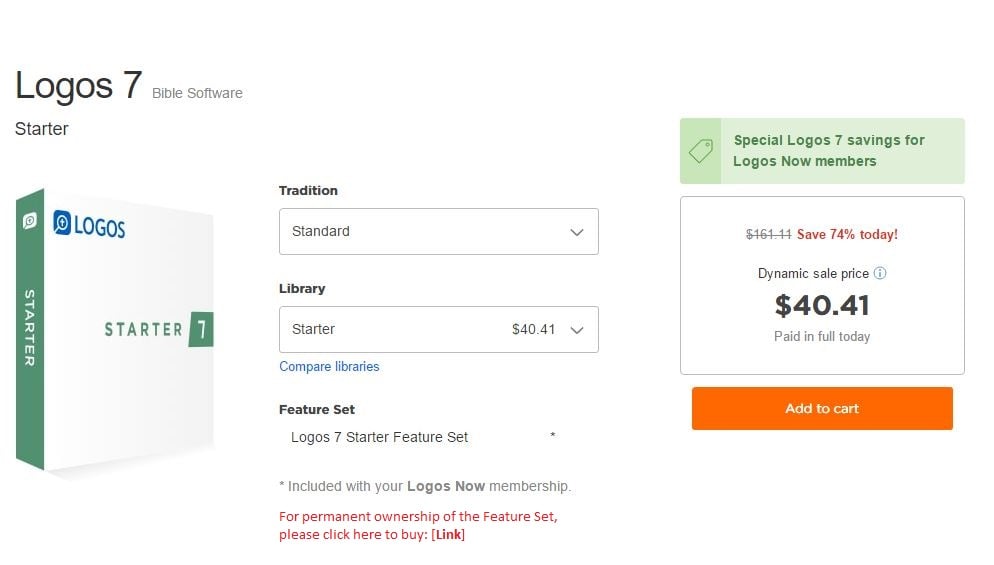Click the Special Logos 7 savings banner text
This screenshot has height=565, width=994.
click(x=828, y=151)
